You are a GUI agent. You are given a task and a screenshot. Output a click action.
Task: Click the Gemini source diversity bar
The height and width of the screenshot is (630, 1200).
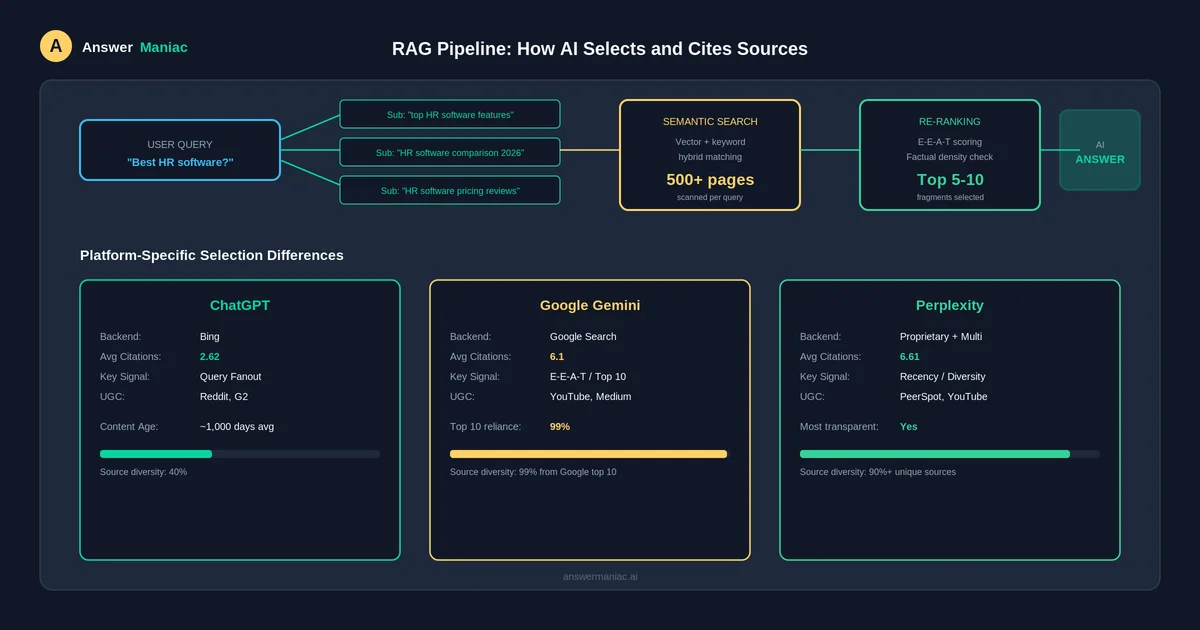tap(590, 454)
